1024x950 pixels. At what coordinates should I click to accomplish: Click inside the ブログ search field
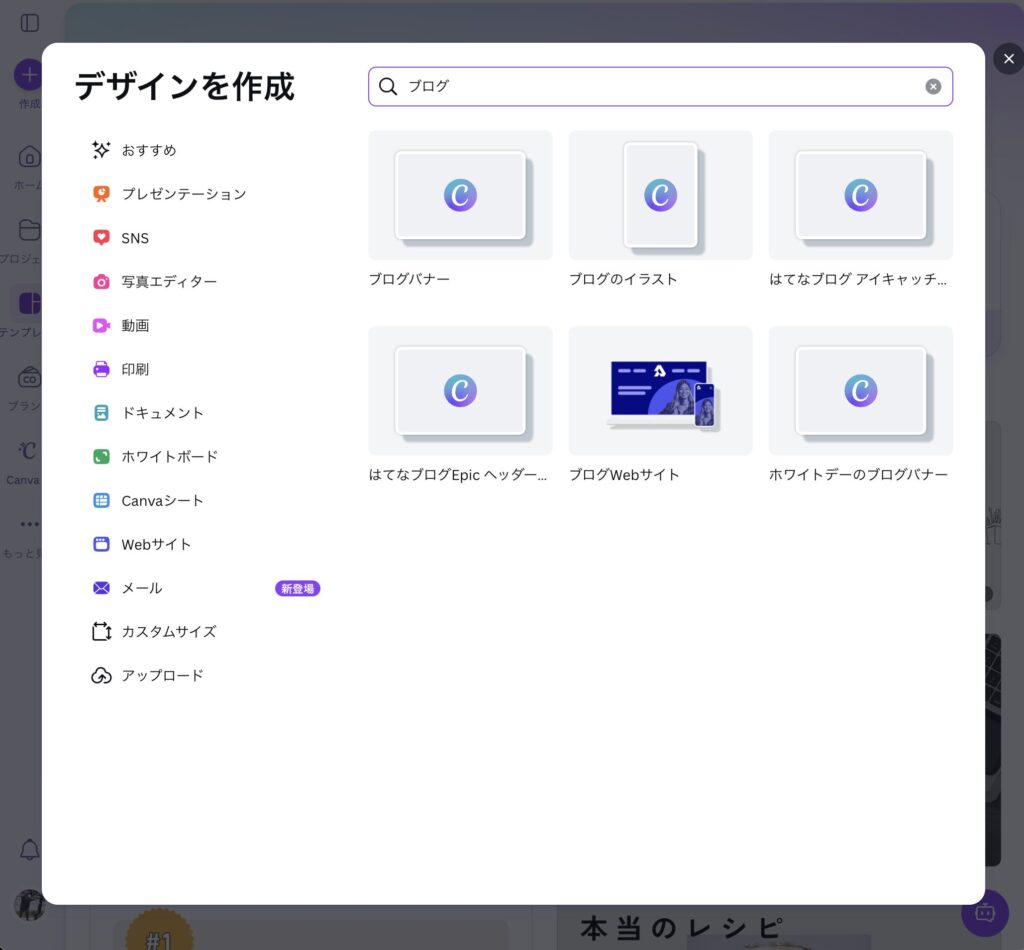(x=660, y=87)
